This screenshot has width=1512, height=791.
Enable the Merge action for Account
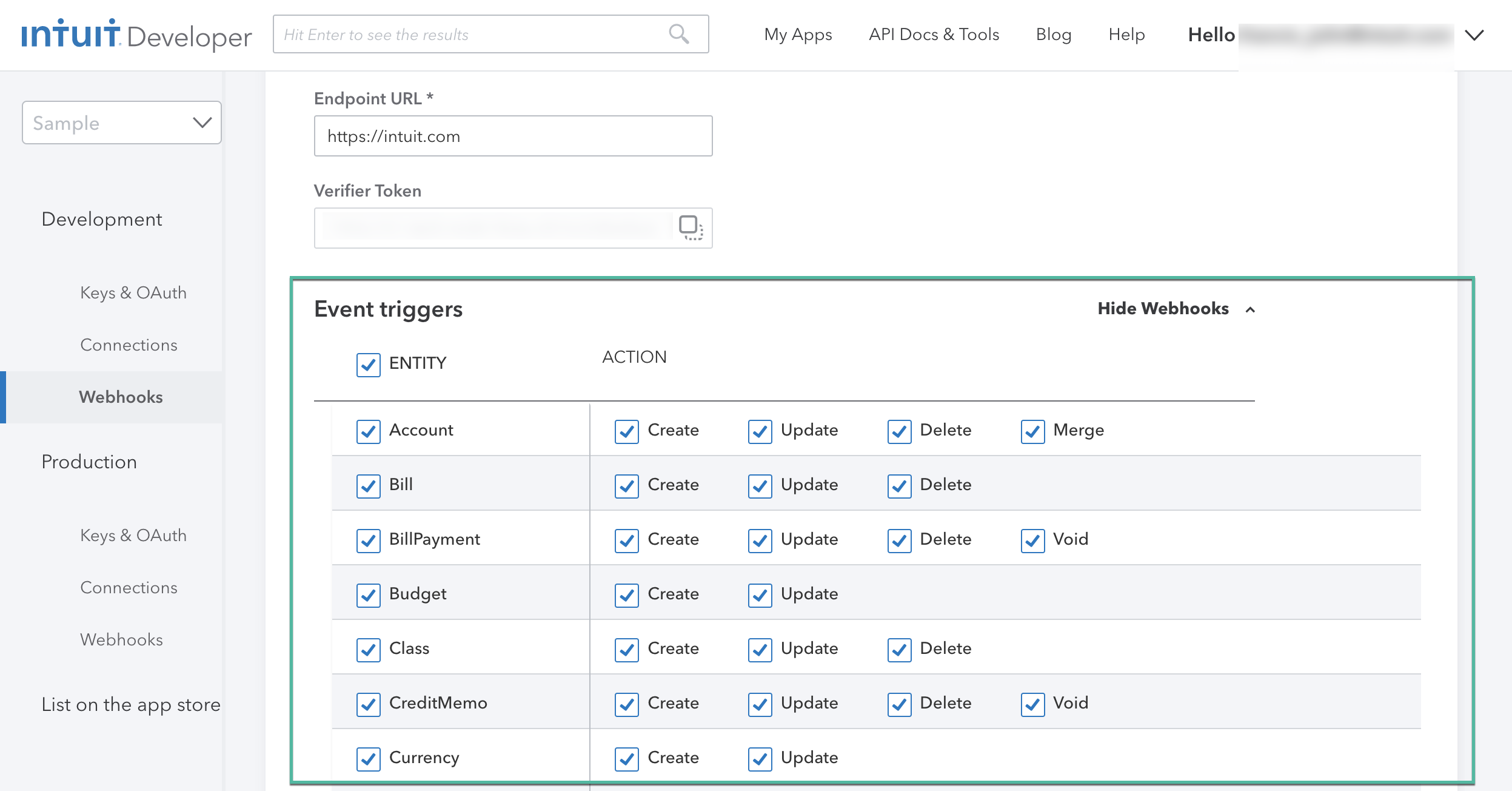(1032, 432)
